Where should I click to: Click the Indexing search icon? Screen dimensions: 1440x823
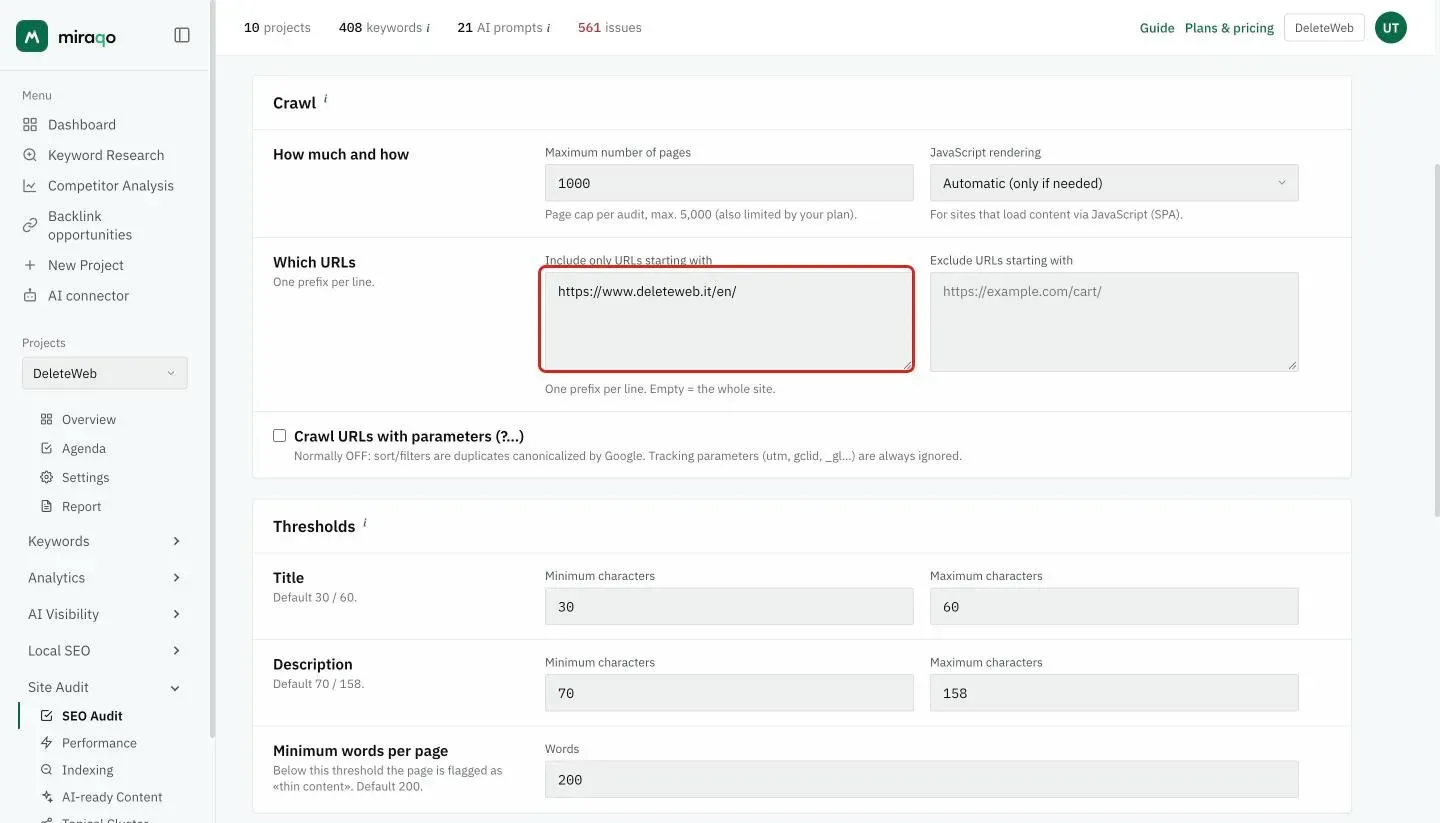point(46,770)
